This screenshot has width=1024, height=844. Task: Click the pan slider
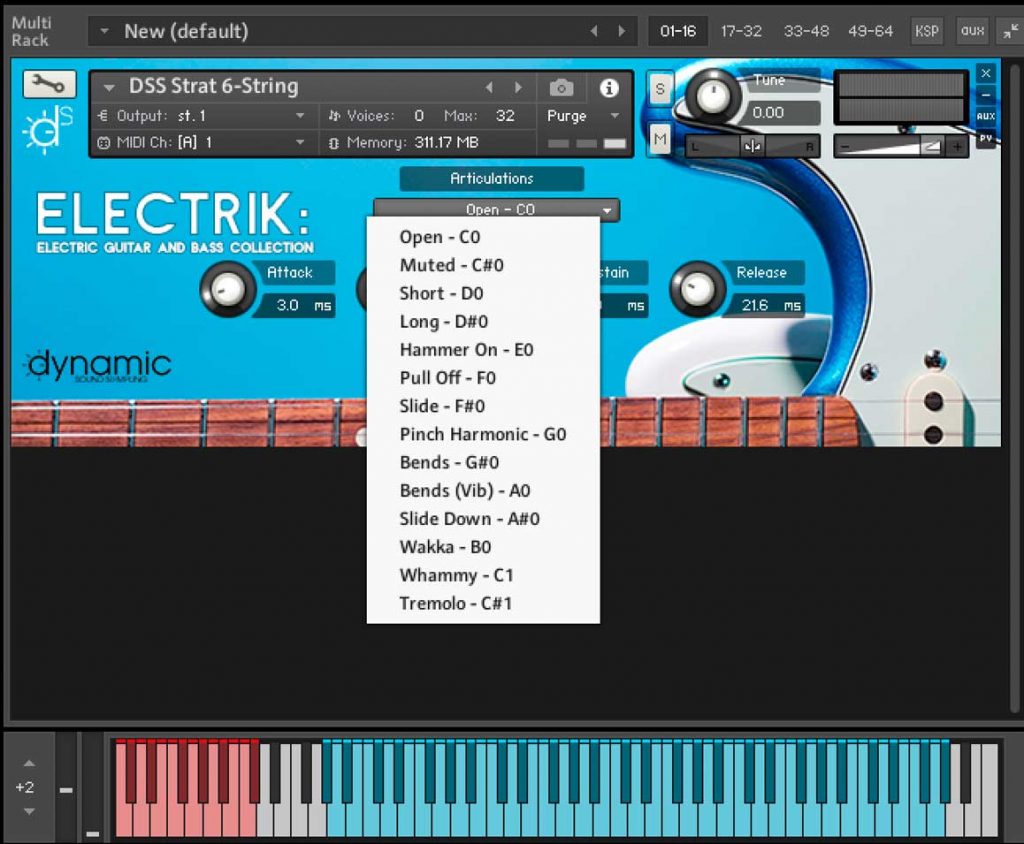coord(753,146)
